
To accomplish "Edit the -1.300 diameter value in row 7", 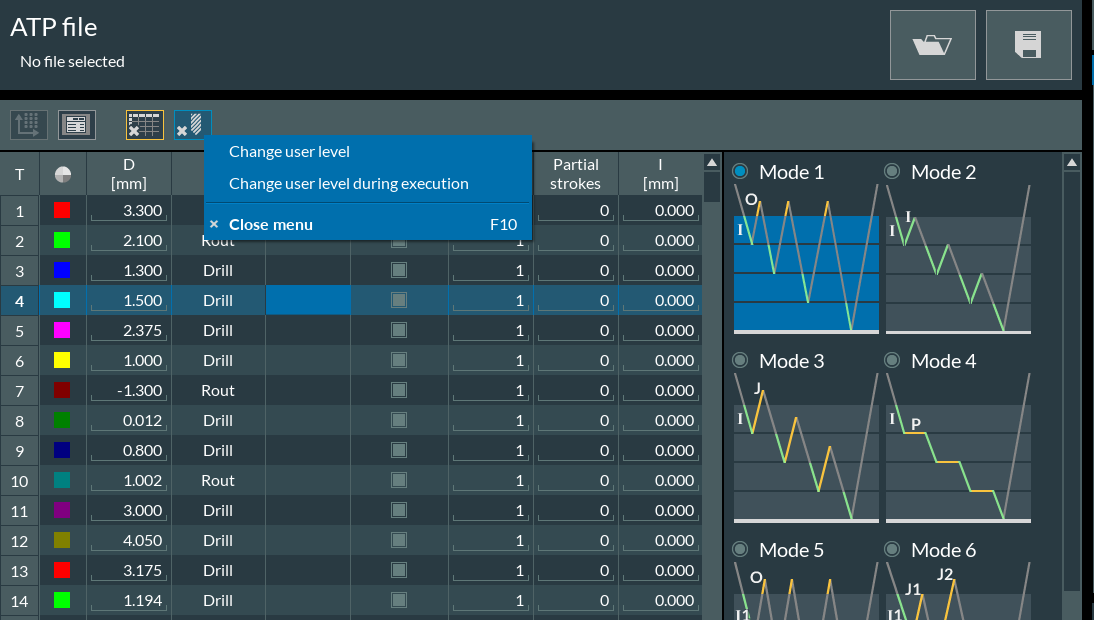I will tap(129, 391).
